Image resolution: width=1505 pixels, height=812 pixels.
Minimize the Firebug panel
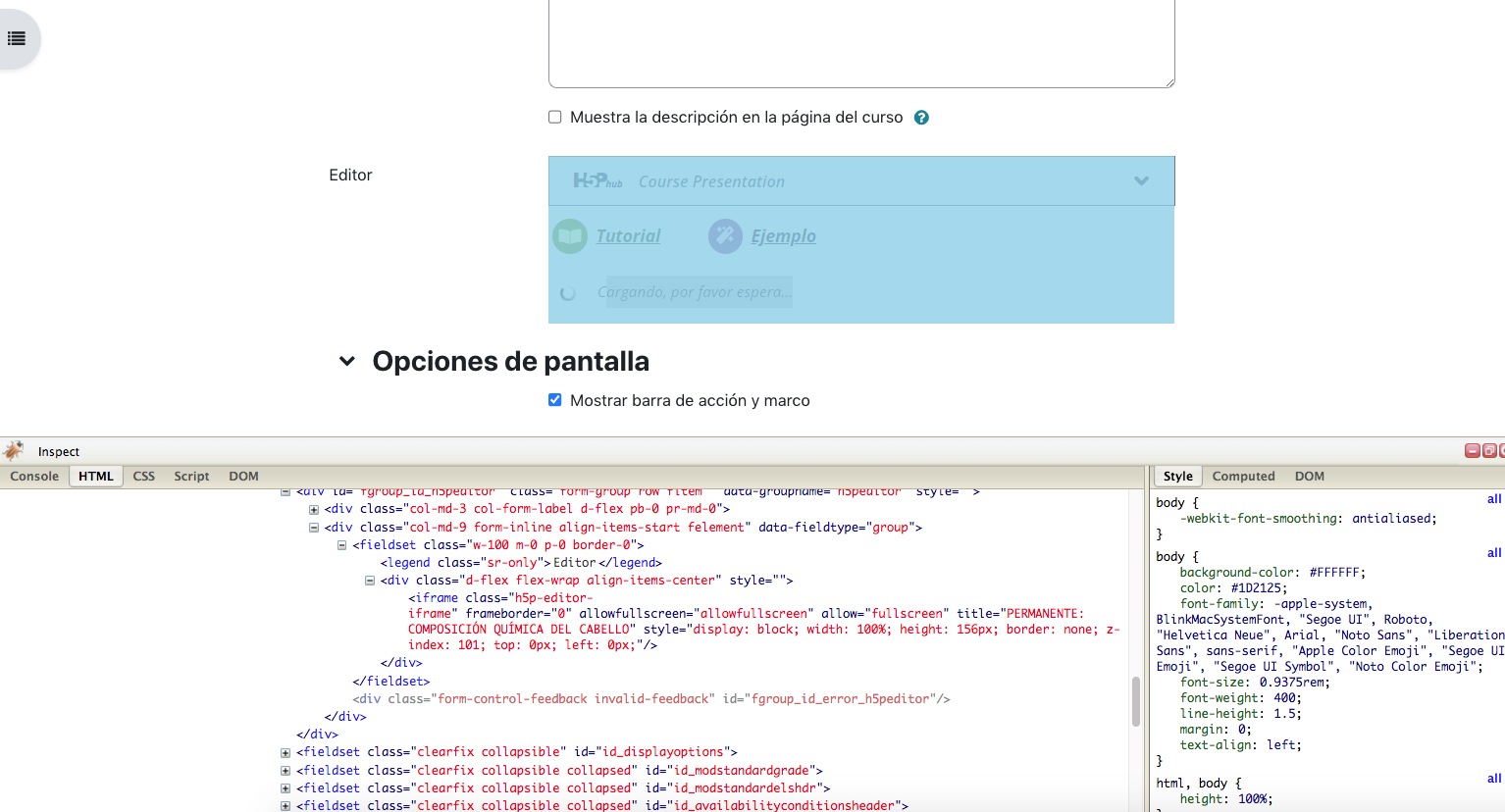[x=1472, y=451]
